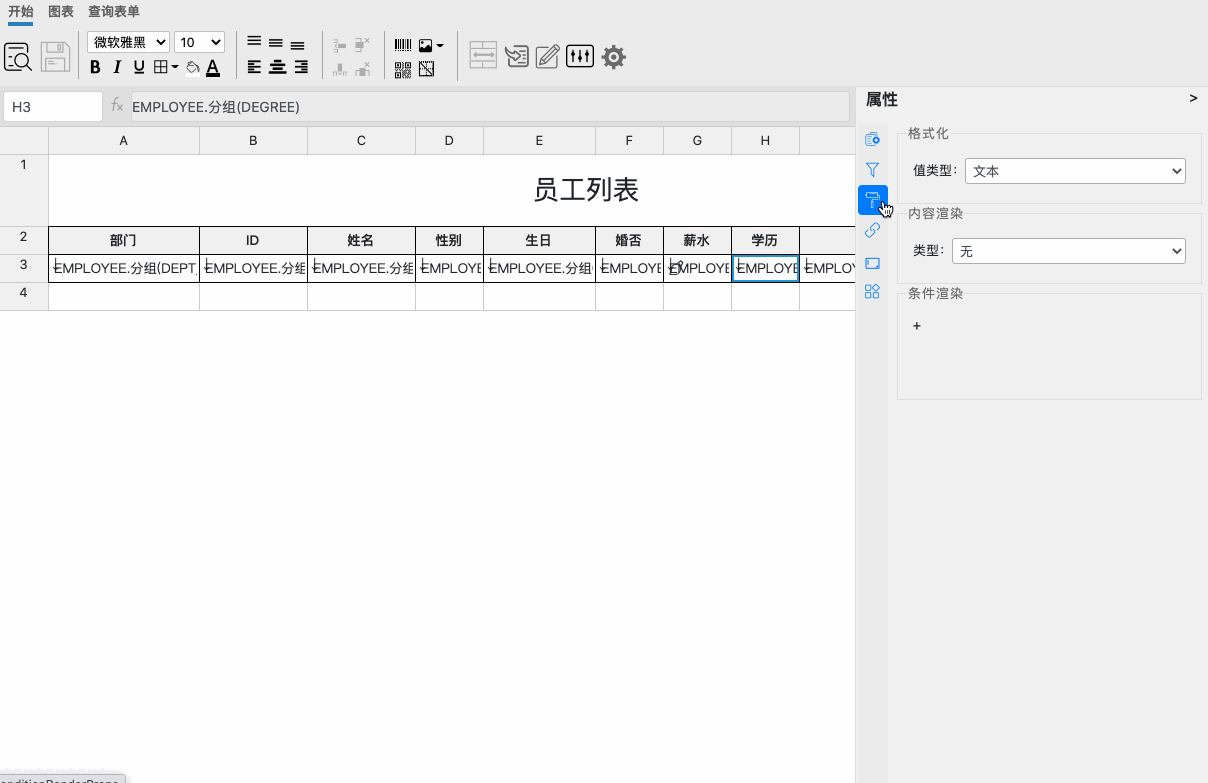The height and width of the screenshot is (783, 1208).
Task: Select the 生日 header cell
Action: point(539,241)
